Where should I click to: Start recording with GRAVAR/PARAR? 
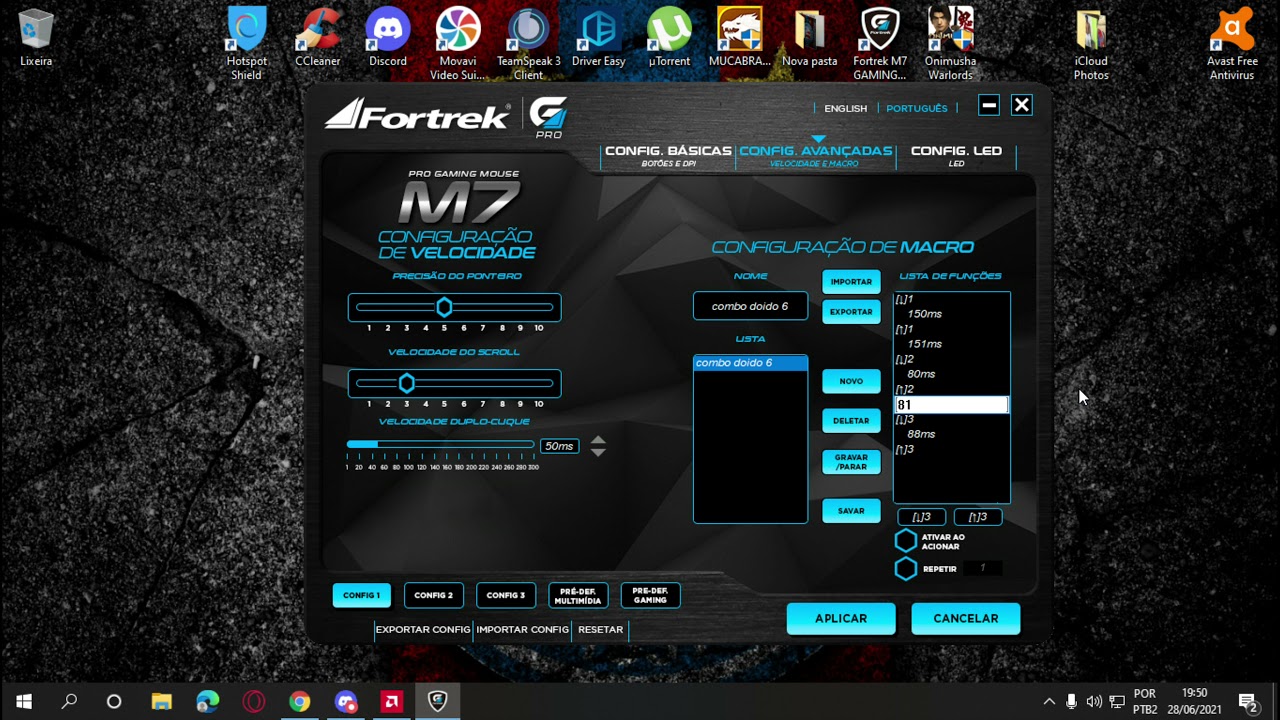coord(851,462)
